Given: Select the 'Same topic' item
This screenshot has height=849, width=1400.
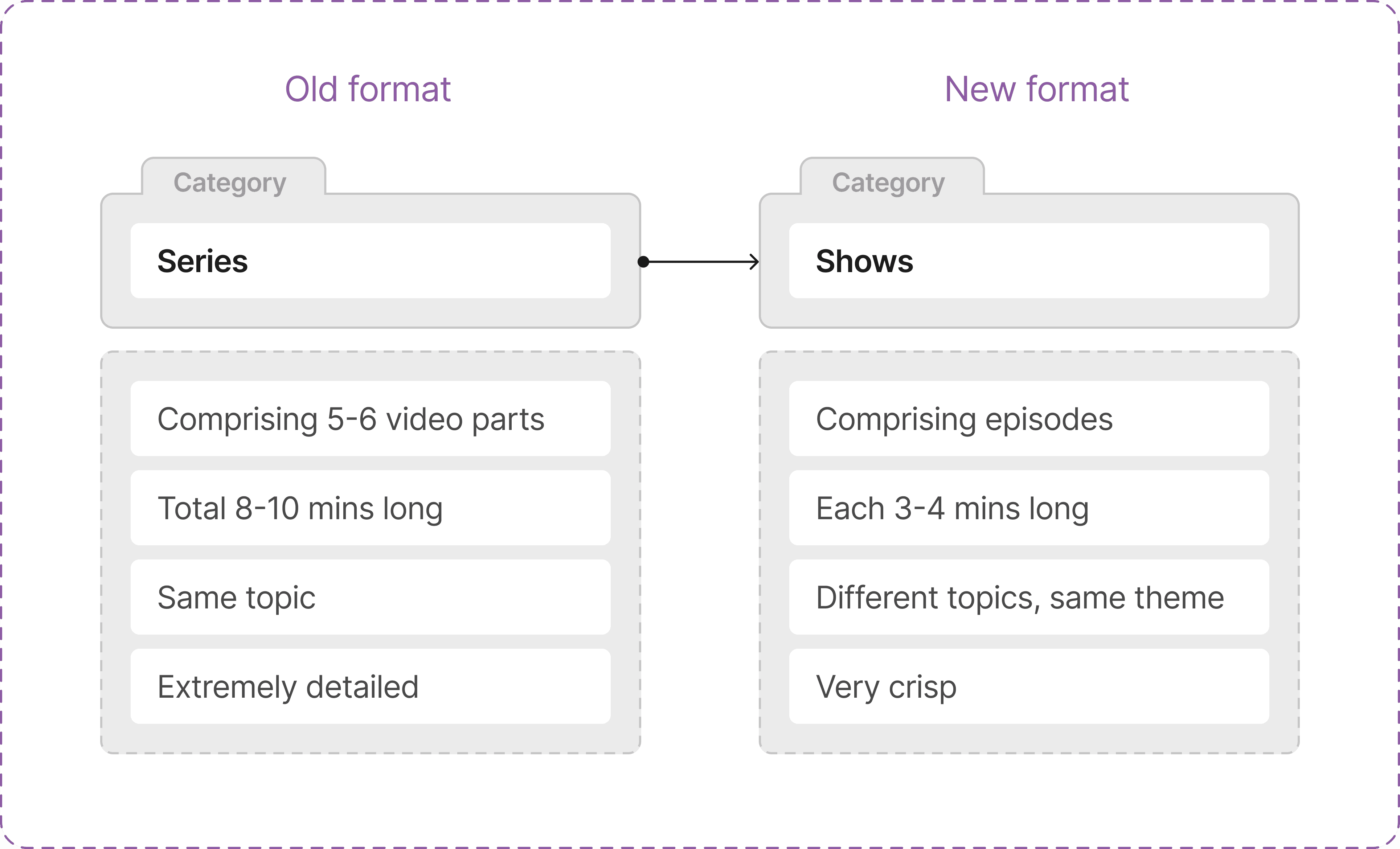Looking at the screenshot, I should pos(371,597).
